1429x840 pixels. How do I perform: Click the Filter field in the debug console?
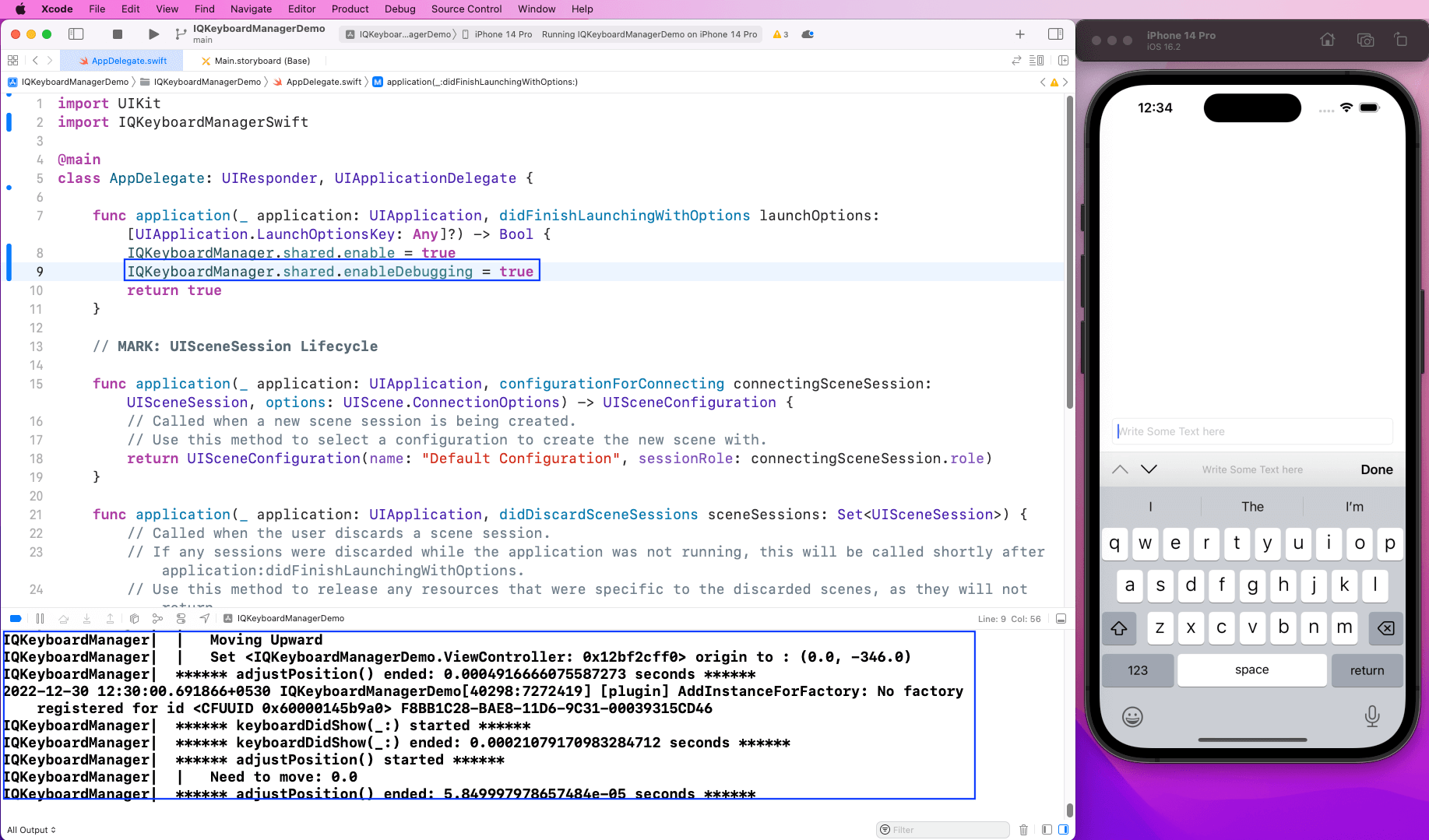click(x=942, y=829)
